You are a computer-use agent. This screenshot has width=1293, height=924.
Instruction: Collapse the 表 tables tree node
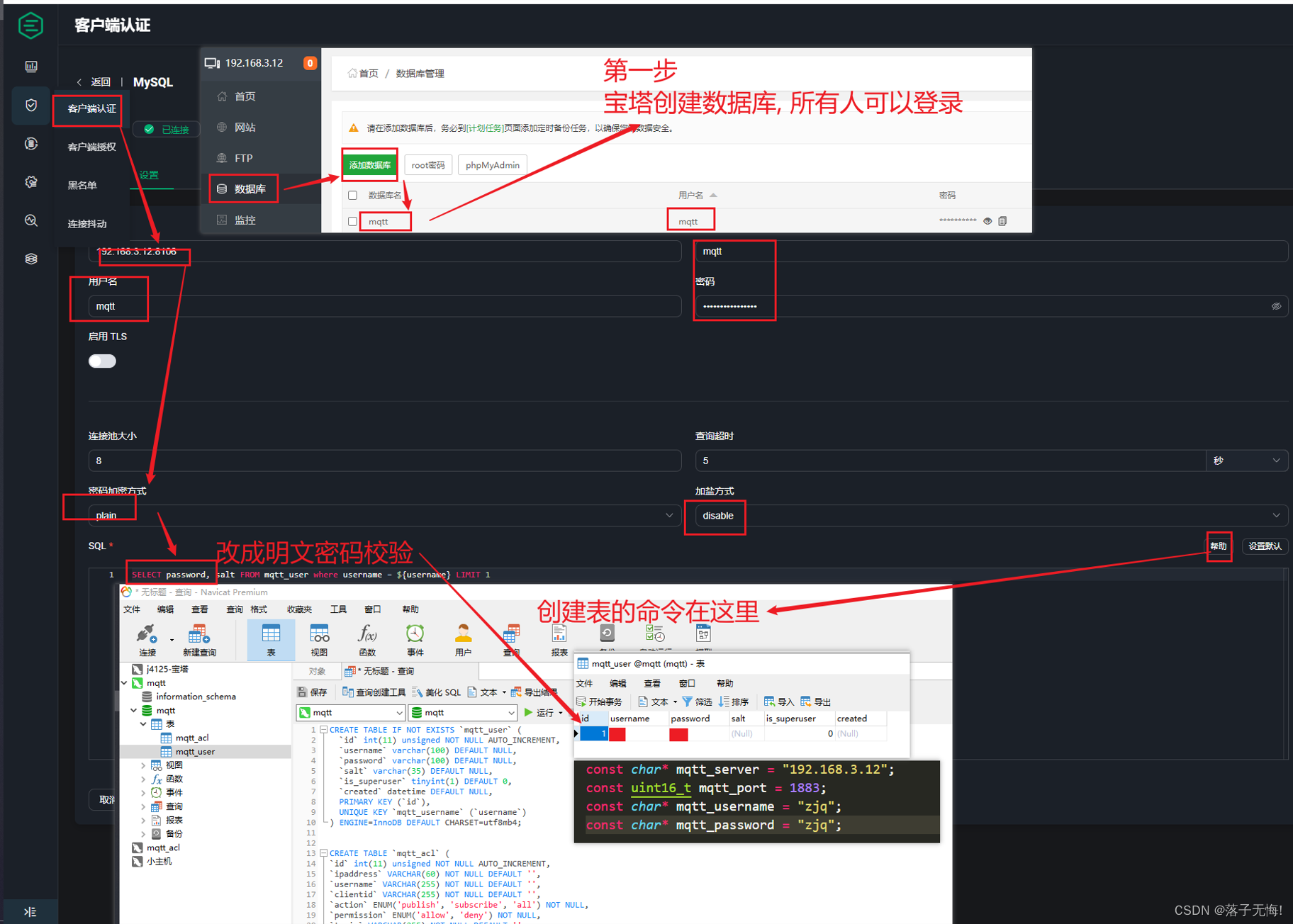[x=144, y=724]
